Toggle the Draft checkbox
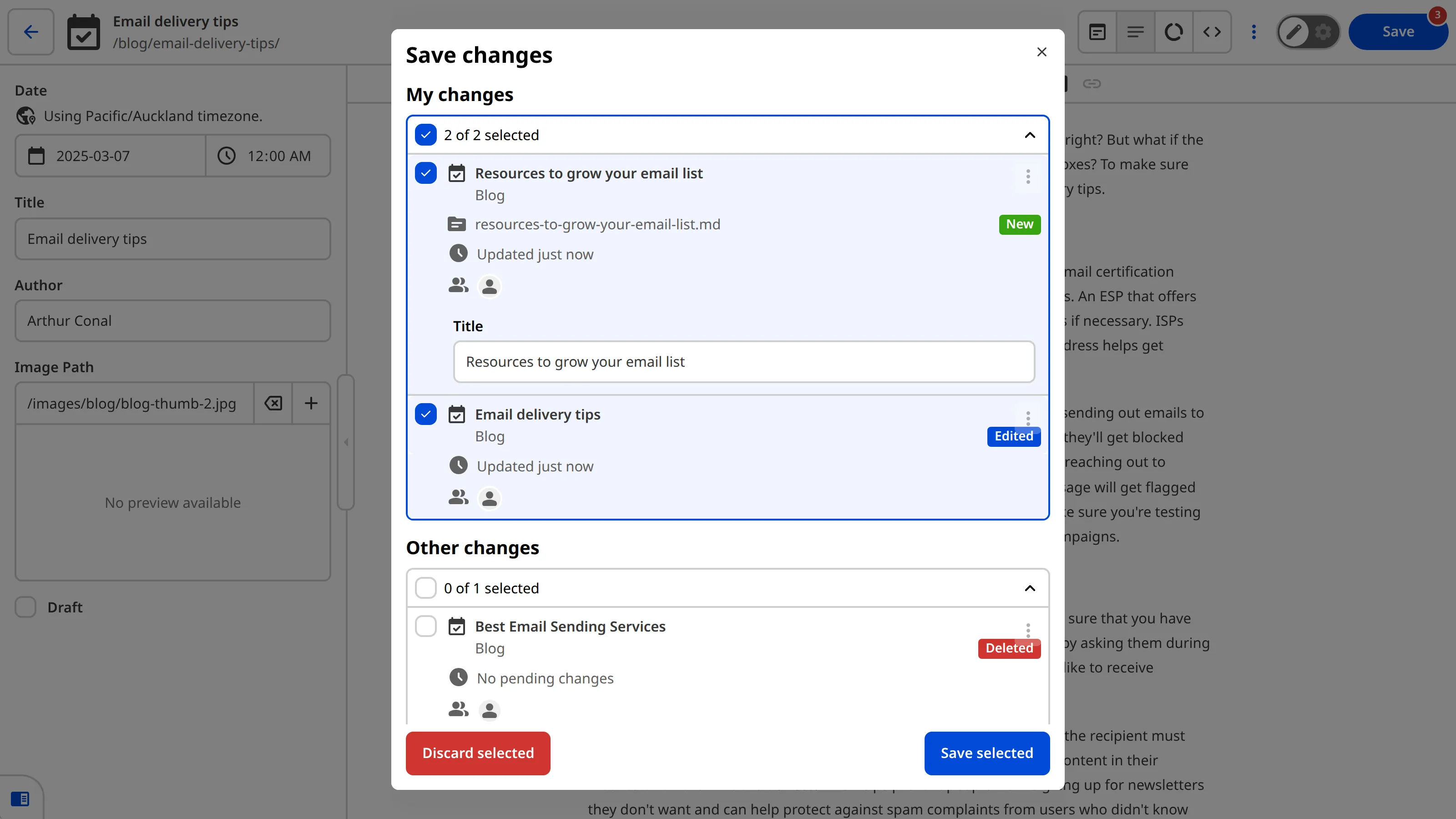 25,607
